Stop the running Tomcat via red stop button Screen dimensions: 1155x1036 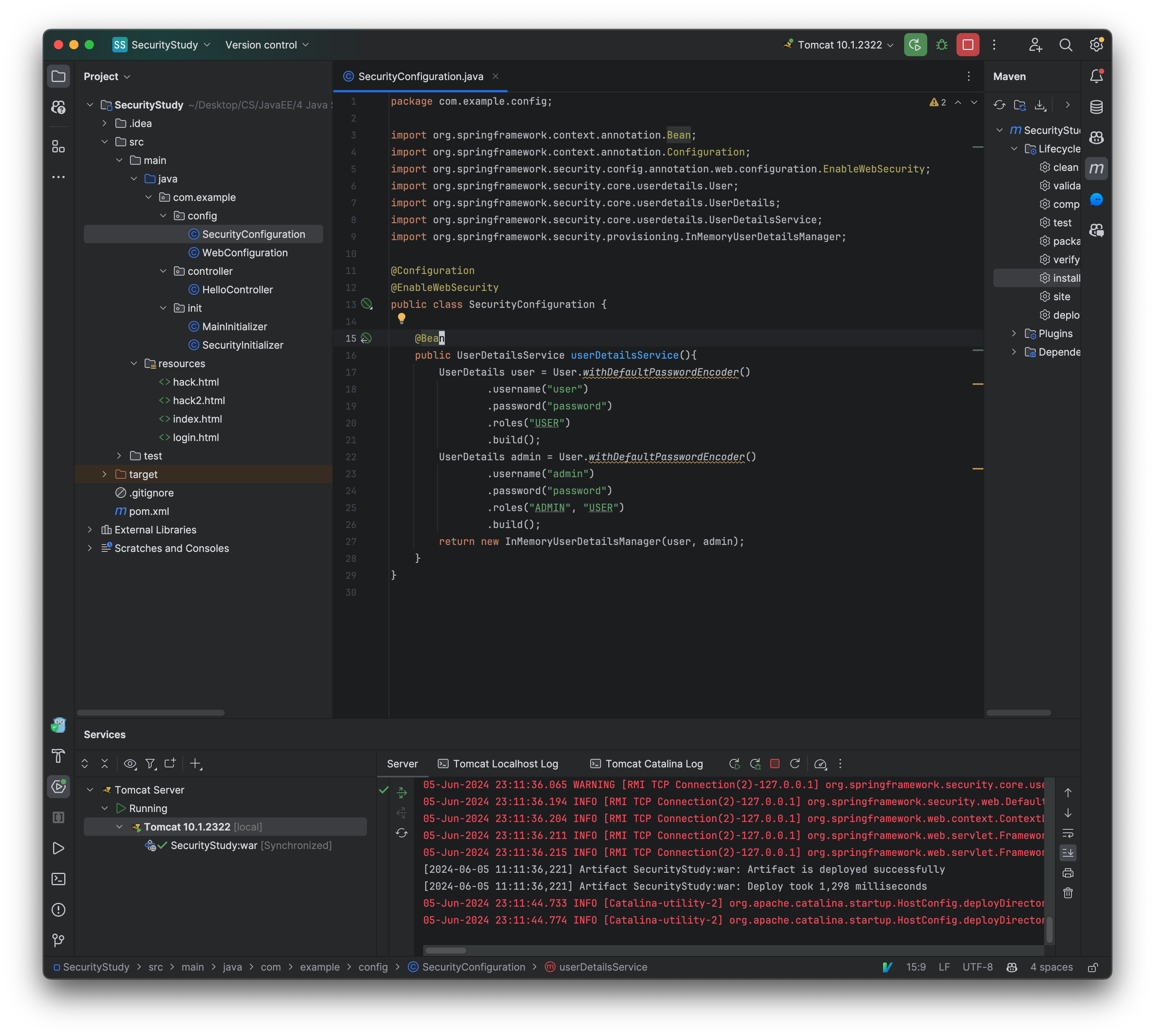point(968,45)
